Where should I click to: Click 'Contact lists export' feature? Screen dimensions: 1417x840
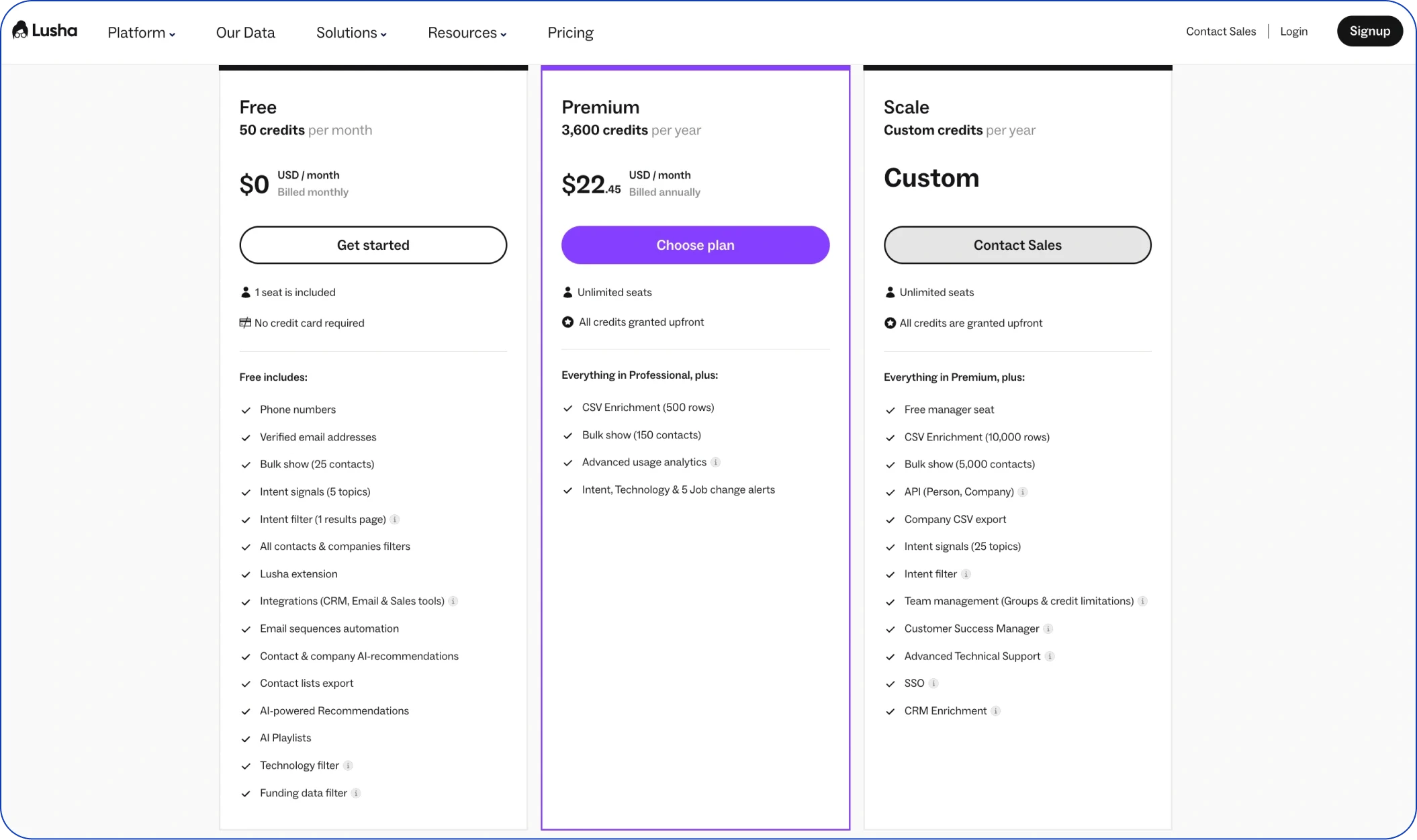click(307, 684)
